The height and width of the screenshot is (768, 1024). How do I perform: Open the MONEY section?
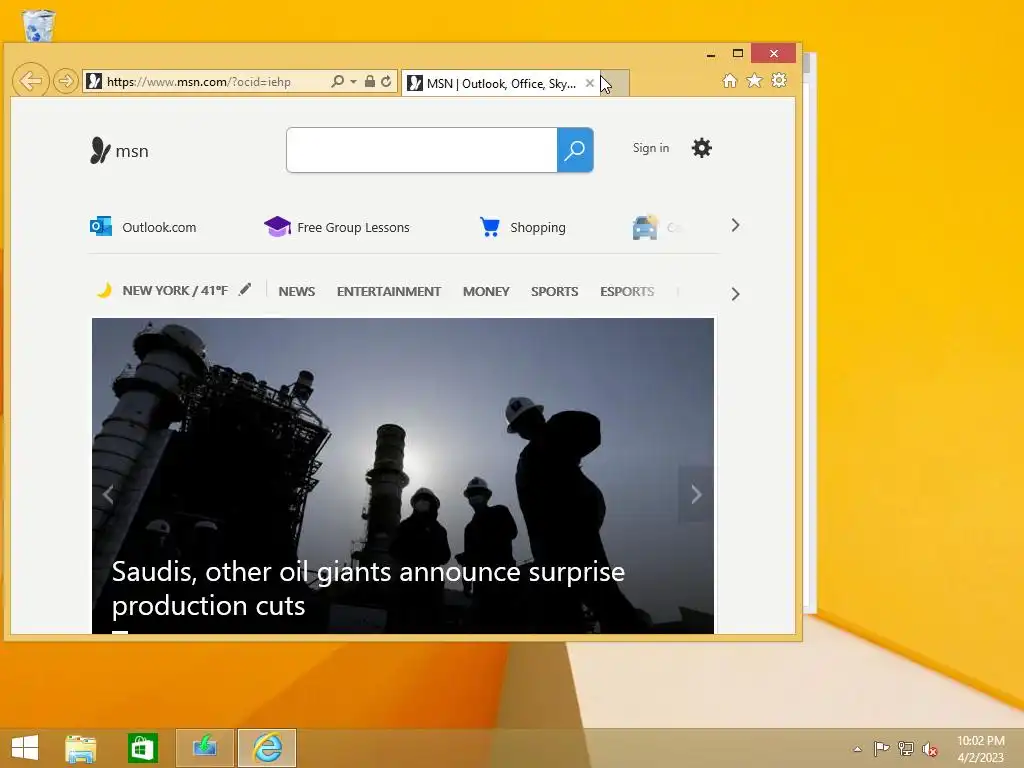[486, 291]
